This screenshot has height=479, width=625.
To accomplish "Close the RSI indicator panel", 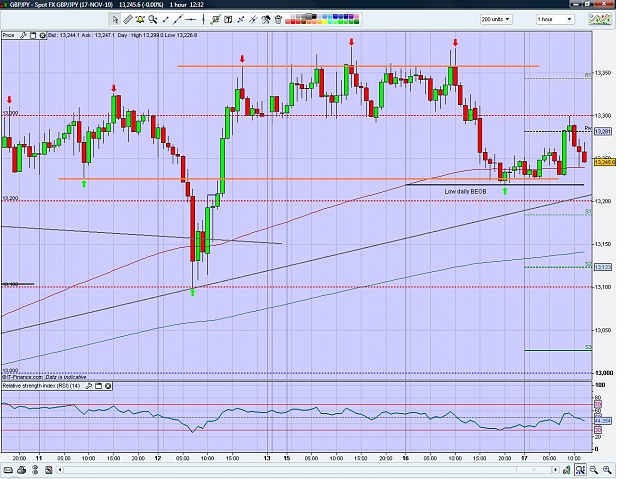I will point(108,386).
